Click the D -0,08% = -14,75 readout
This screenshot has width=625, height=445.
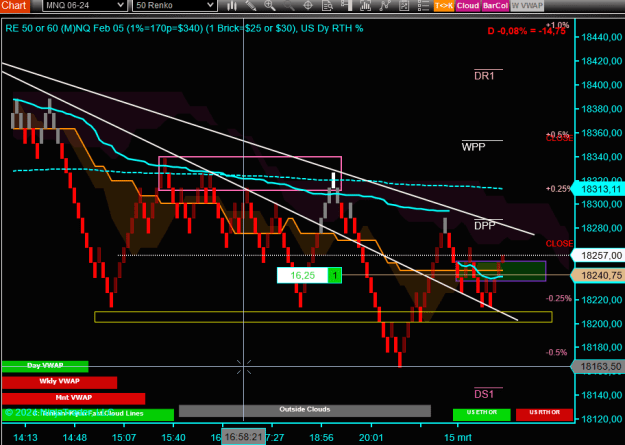pyautogui.click(x=526, y=31)
